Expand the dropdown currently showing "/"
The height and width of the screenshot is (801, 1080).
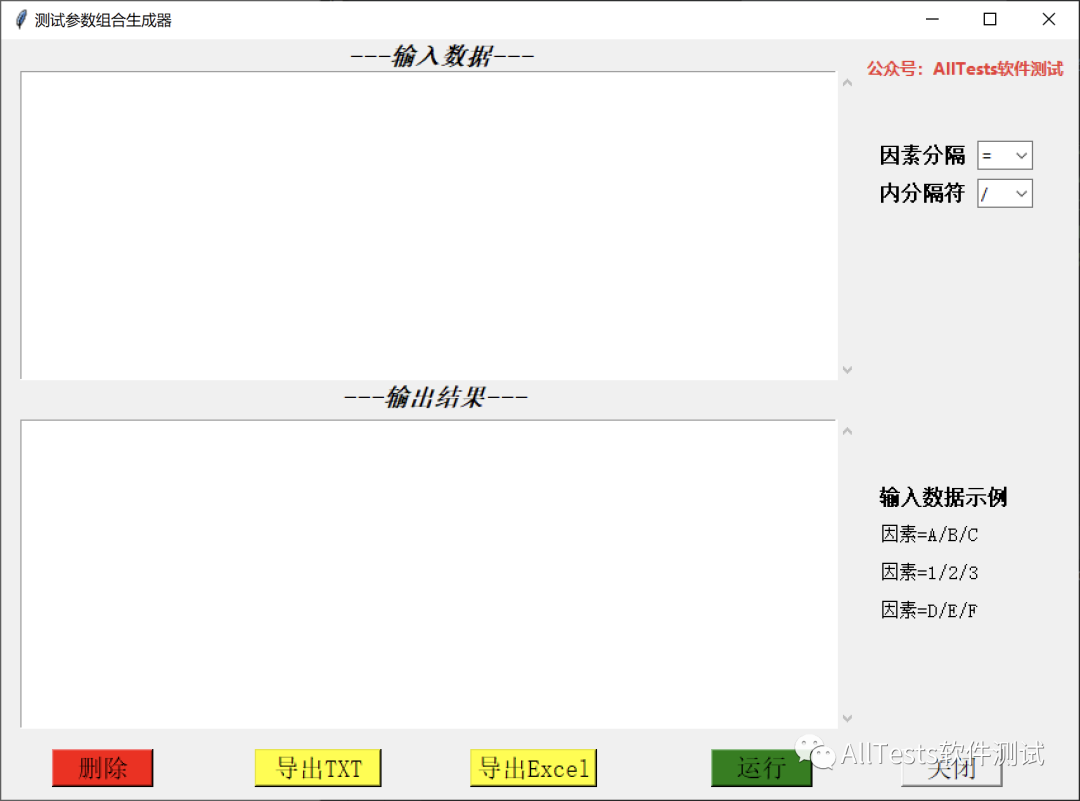[x=1023, y=193]
